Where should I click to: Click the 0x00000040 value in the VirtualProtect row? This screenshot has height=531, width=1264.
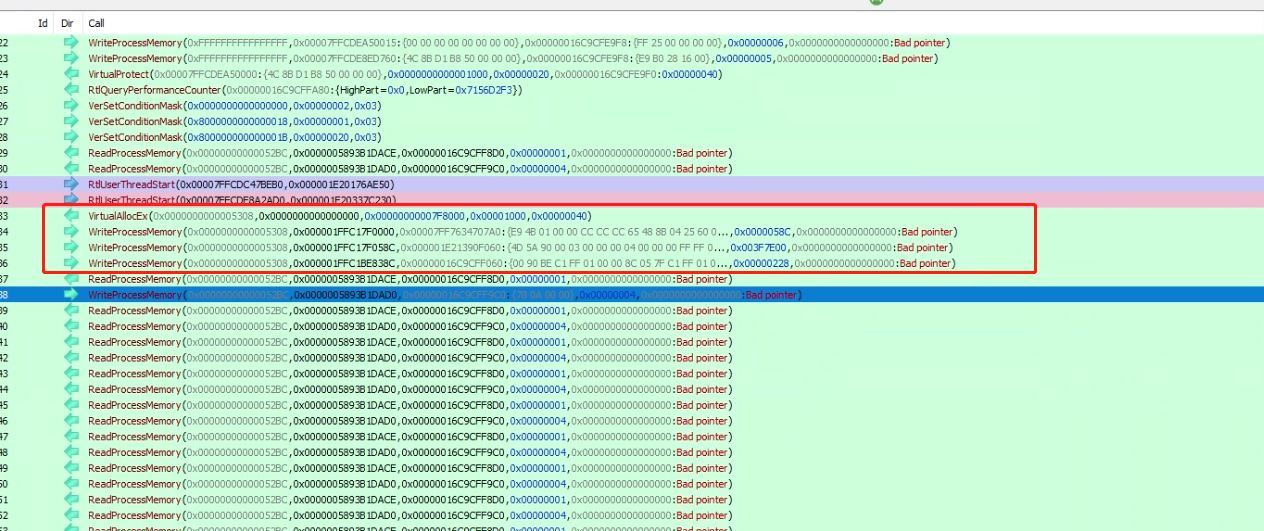coord(690,74)
